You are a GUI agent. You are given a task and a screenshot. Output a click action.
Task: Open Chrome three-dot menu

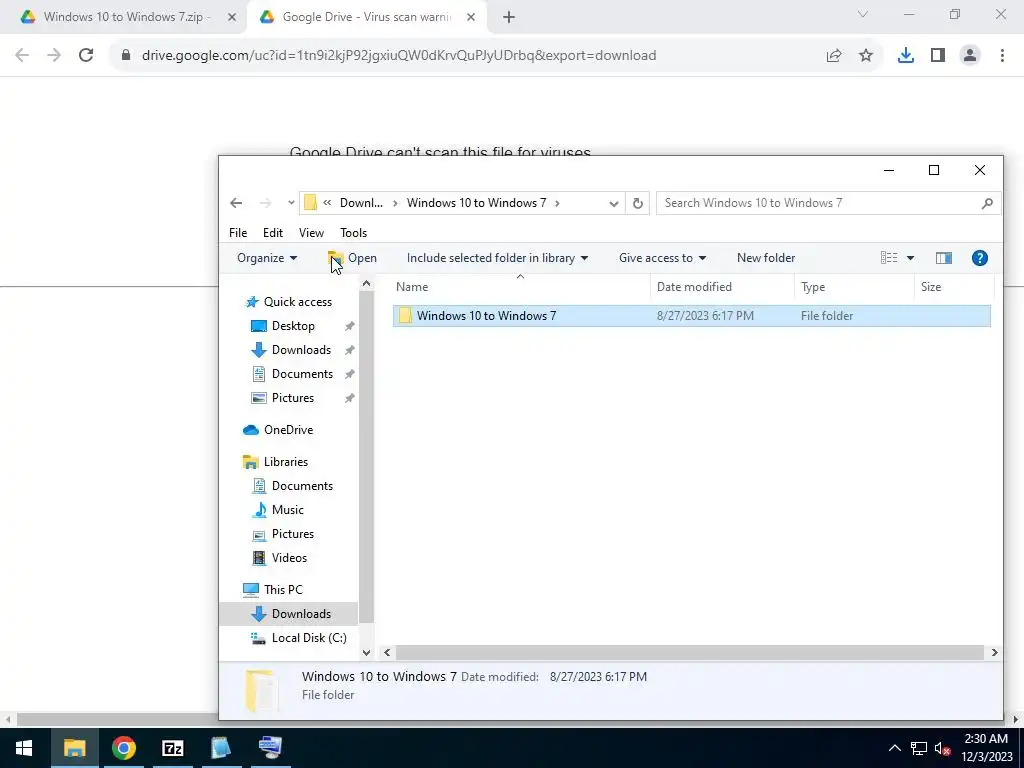coord(1002,56)
